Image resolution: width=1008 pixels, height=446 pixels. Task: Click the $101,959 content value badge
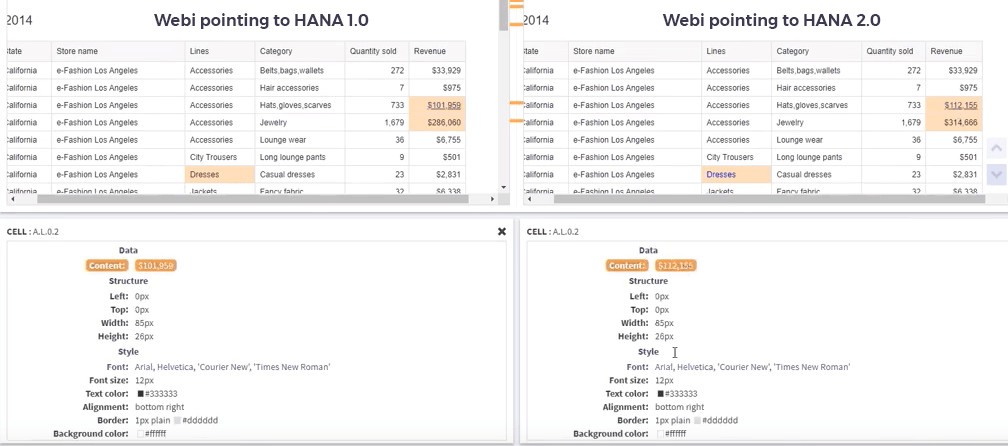pyautogui.click(x=156, y=265)
